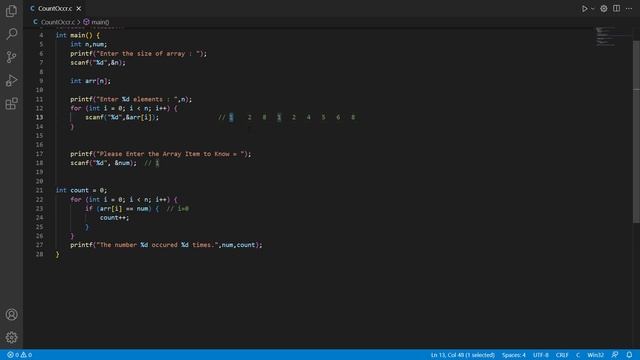
Task: Click main() in the breadcrumb
Action: (x=100, y=22)
